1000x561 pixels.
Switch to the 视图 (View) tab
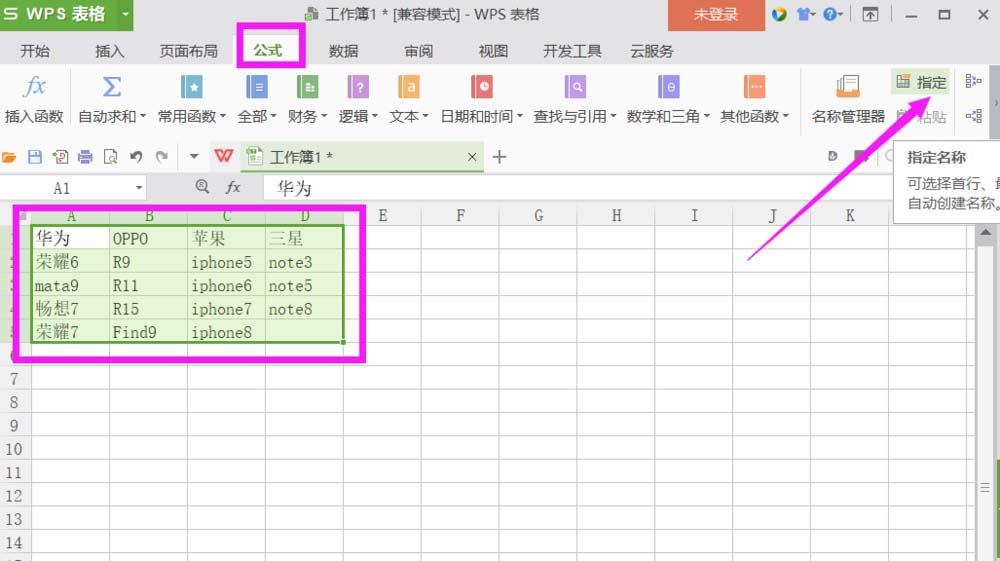click(494, 51)
